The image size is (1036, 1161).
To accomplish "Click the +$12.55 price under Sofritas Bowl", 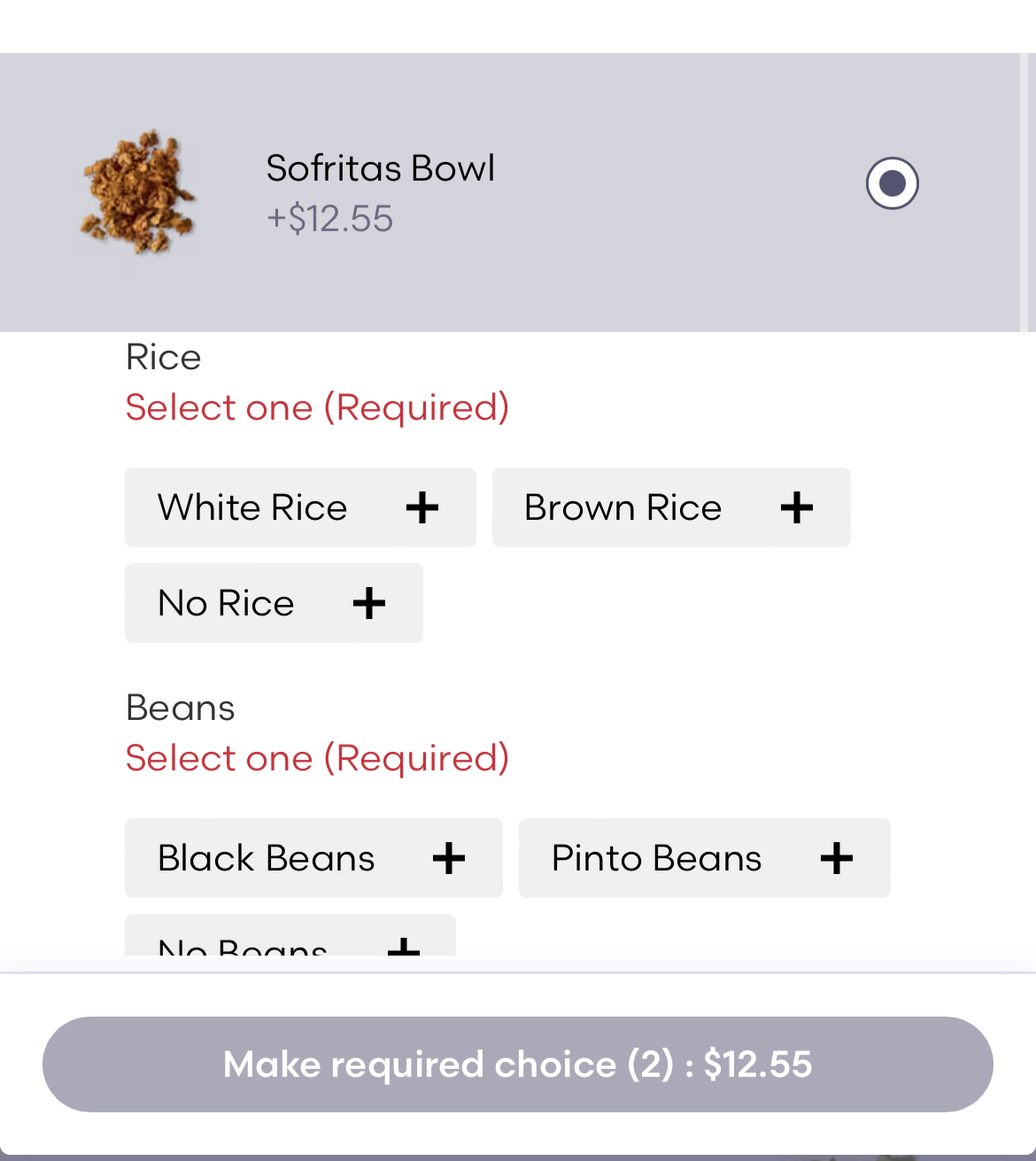I will [329, 219].
